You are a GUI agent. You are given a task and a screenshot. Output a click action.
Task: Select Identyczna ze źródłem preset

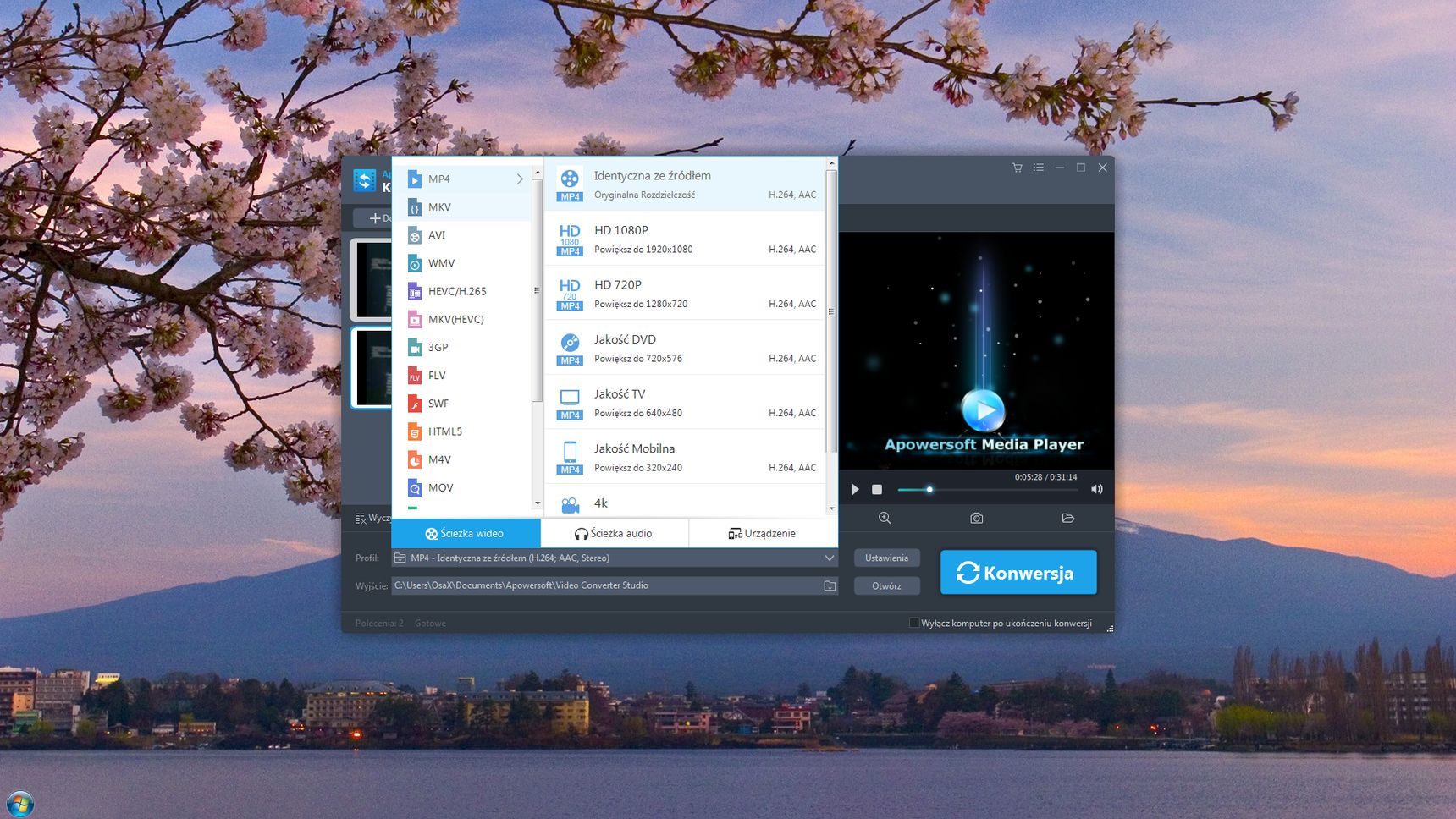(685, 184)
